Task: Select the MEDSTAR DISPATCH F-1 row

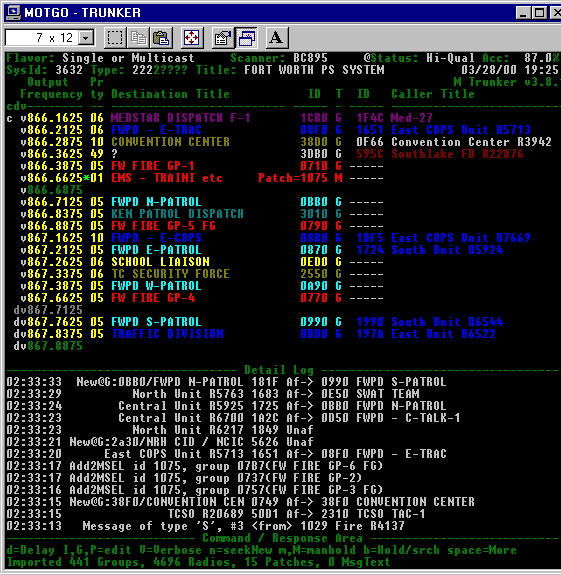Action: coord(283,118)
